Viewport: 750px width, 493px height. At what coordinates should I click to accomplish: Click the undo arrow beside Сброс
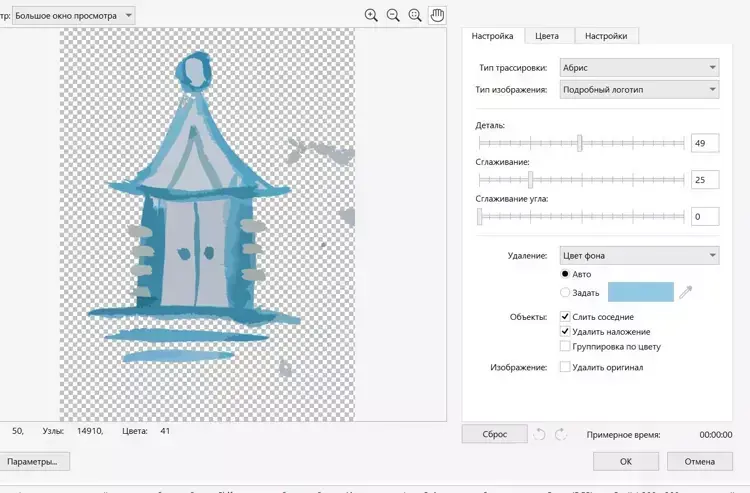[540, 434]
